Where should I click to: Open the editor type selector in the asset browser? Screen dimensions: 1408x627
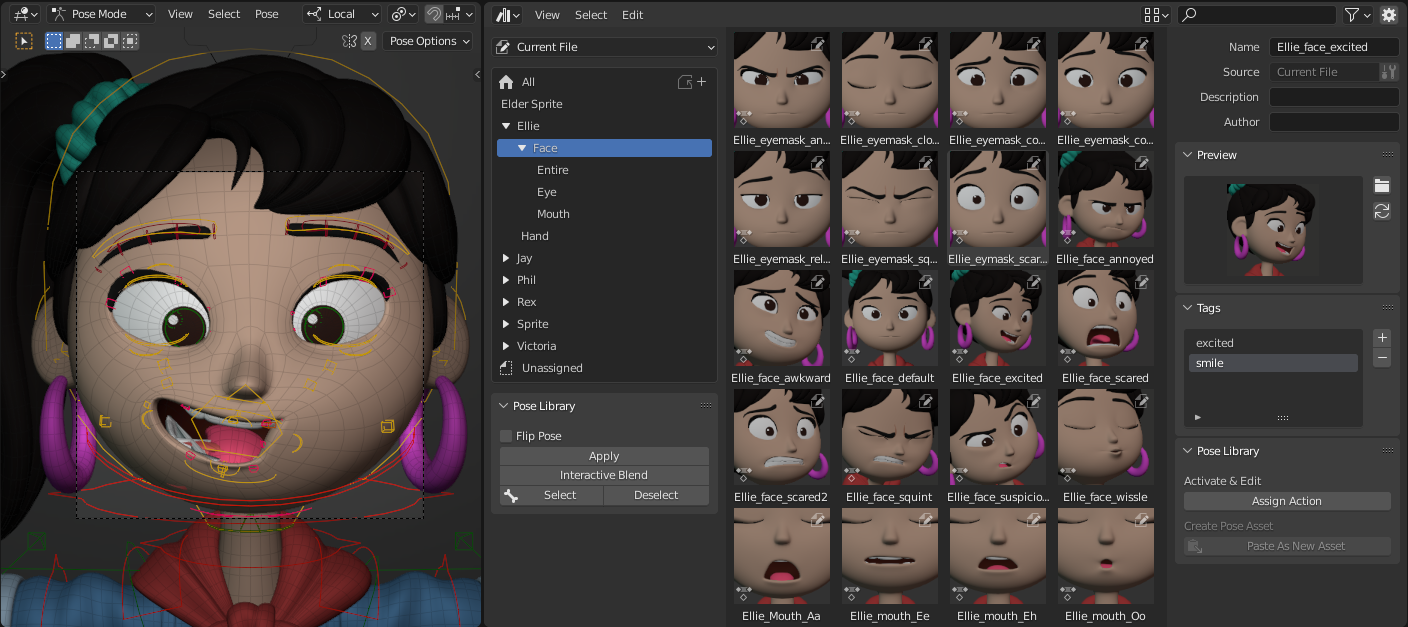tap(508, 14)
